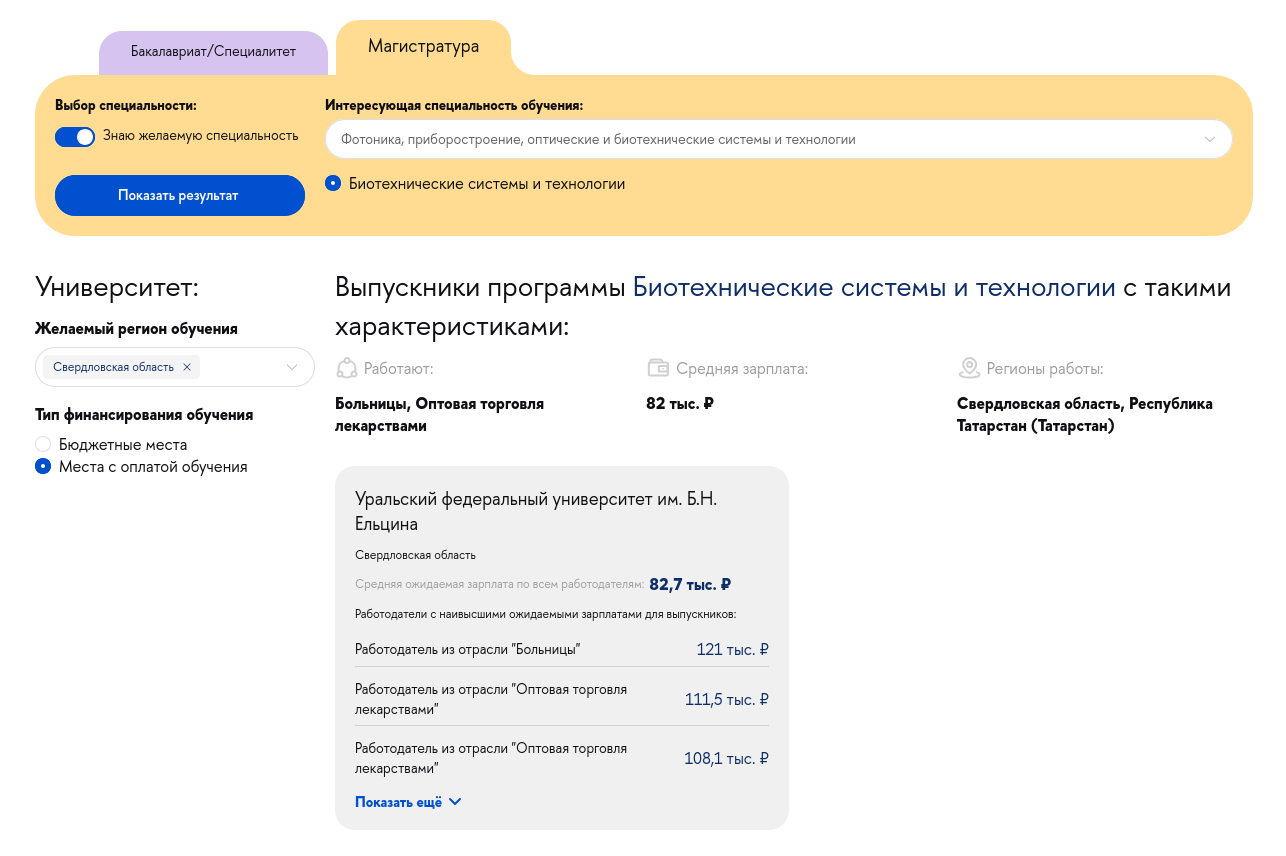Screen dimensions: 1286x856
Task: Click the ruble icon beside "121 тыс."
Action: 765,649
